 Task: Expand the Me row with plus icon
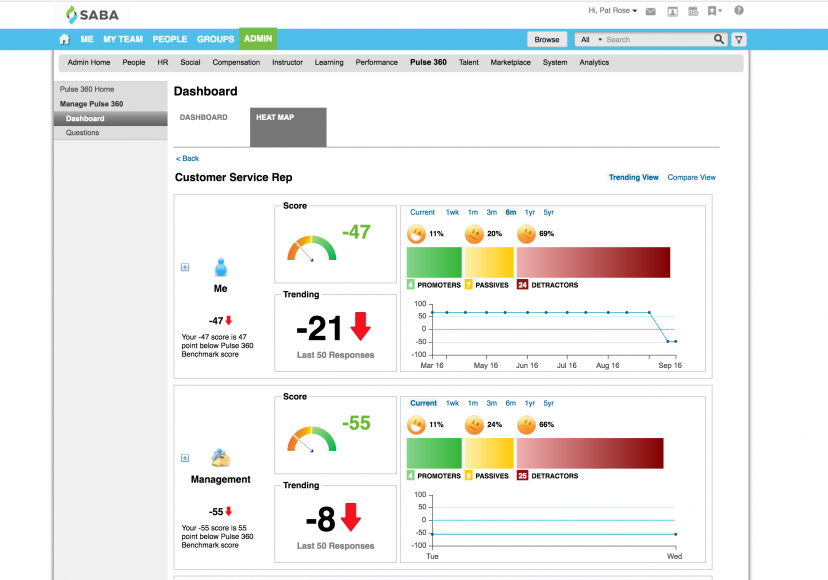coord(185,267)
